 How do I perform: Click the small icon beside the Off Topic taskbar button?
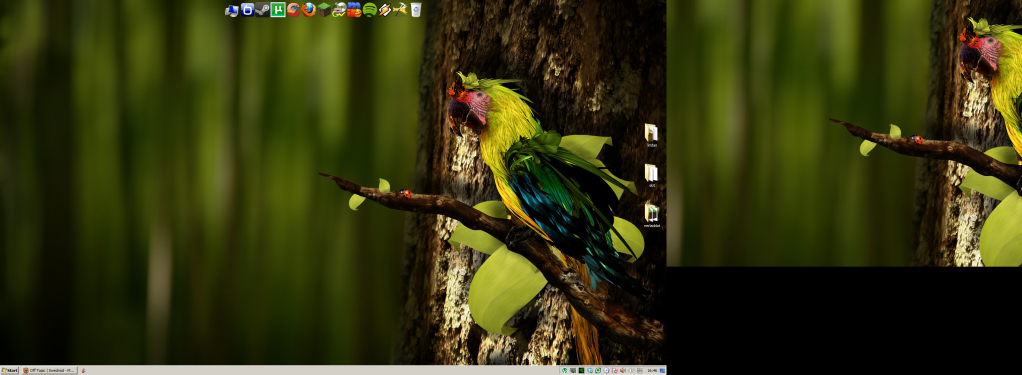pyautogui.click(x=83, y=370)
